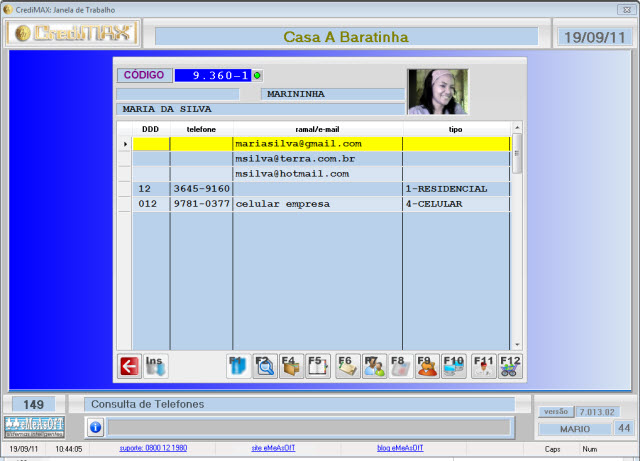The width and height of the screenshot is (640, 461).
Task: Click the F12 toolbar icon
Action: [511, 366]
